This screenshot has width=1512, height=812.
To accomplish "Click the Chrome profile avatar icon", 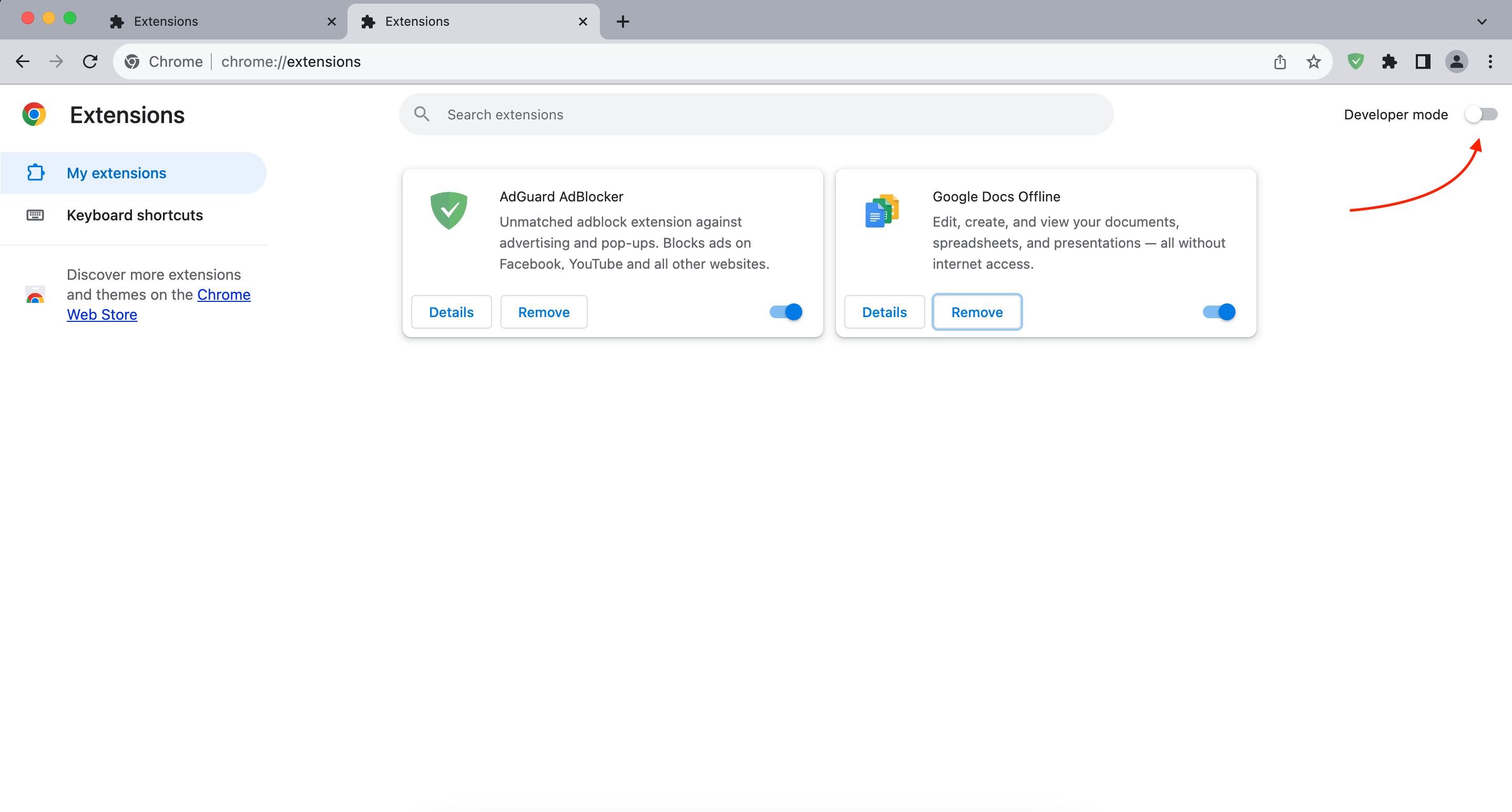I will point(1456,61).
